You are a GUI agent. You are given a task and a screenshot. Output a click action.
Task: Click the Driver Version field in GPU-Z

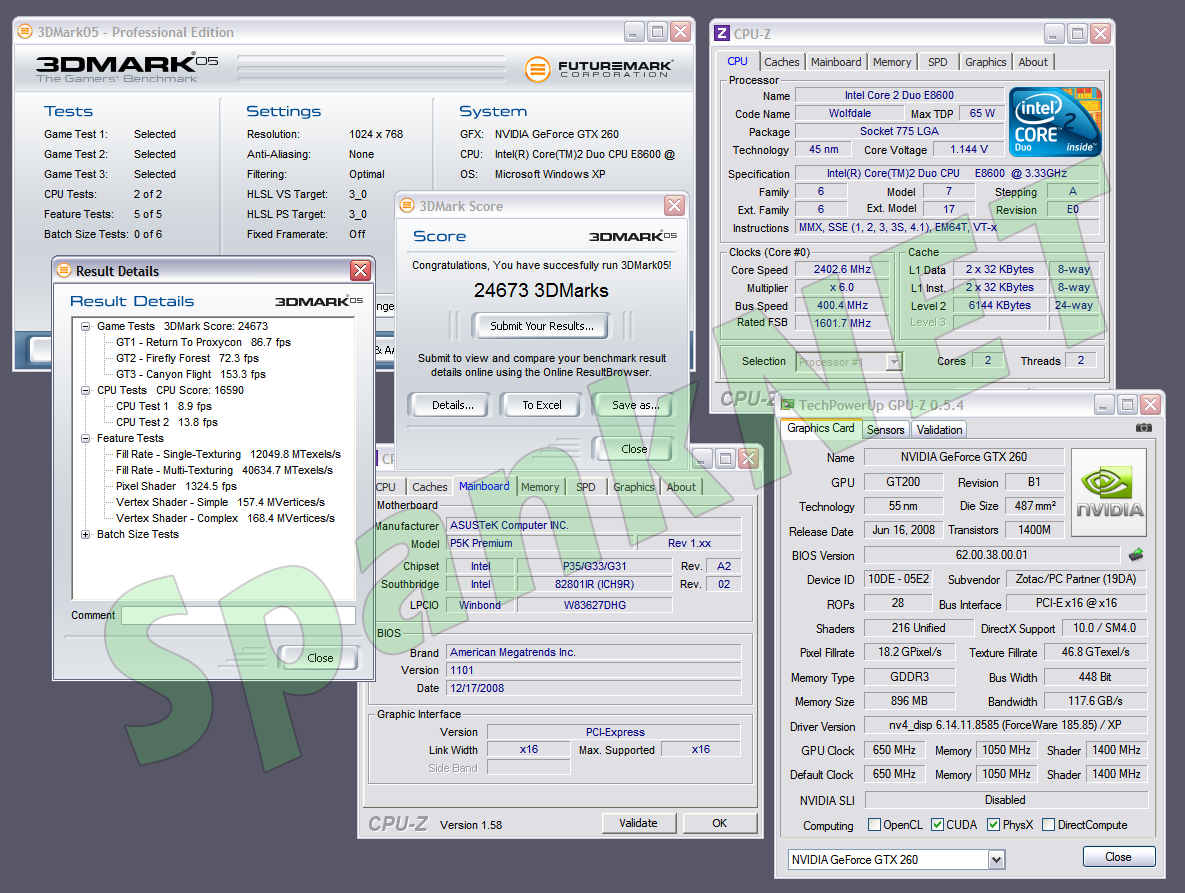[1005, 725]
